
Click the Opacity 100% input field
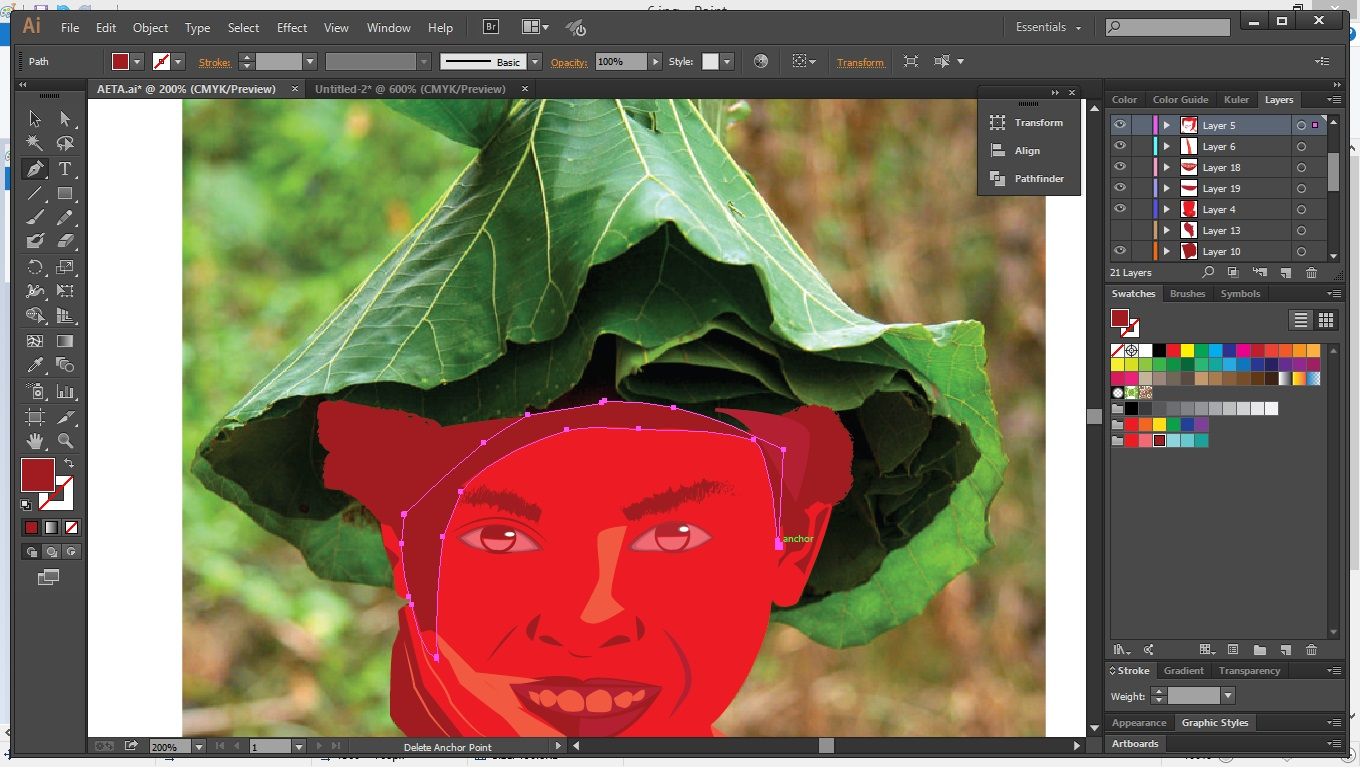[x=621, y=61]
